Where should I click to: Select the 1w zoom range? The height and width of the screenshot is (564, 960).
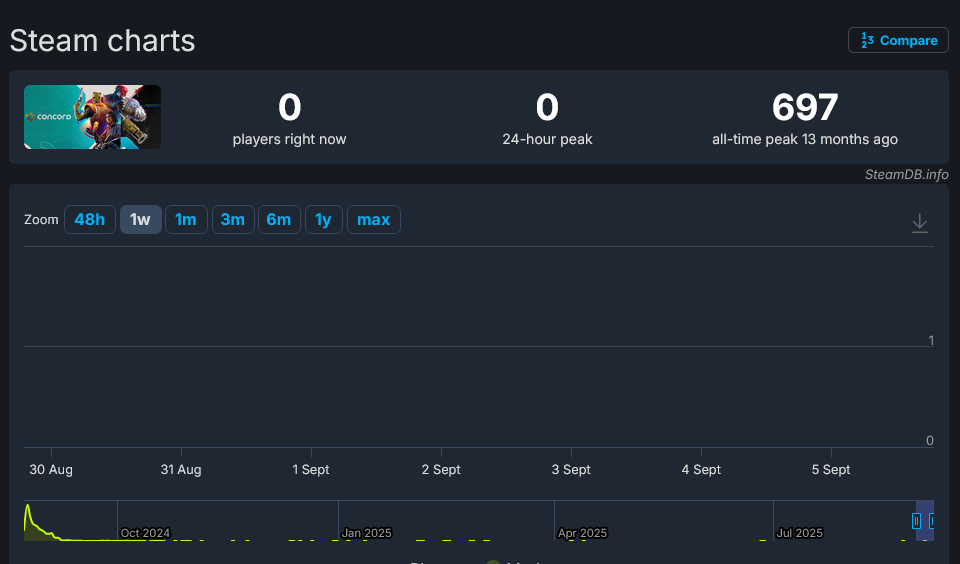click(141, 219)
